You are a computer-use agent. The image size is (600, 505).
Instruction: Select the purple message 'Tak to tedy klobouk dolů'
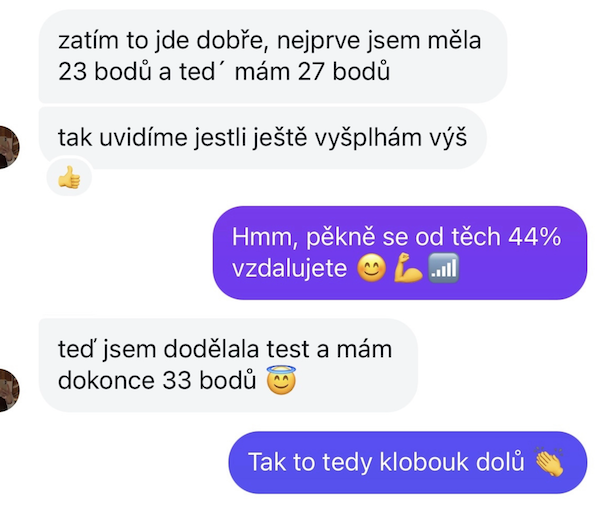click(408, 462)
